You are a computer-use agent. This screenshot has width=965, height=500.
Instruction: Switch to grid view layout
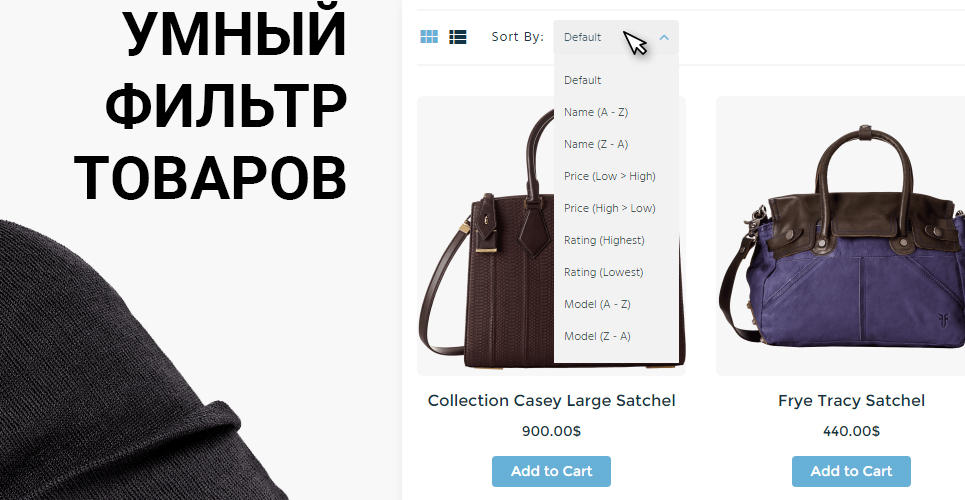point(429,37)
